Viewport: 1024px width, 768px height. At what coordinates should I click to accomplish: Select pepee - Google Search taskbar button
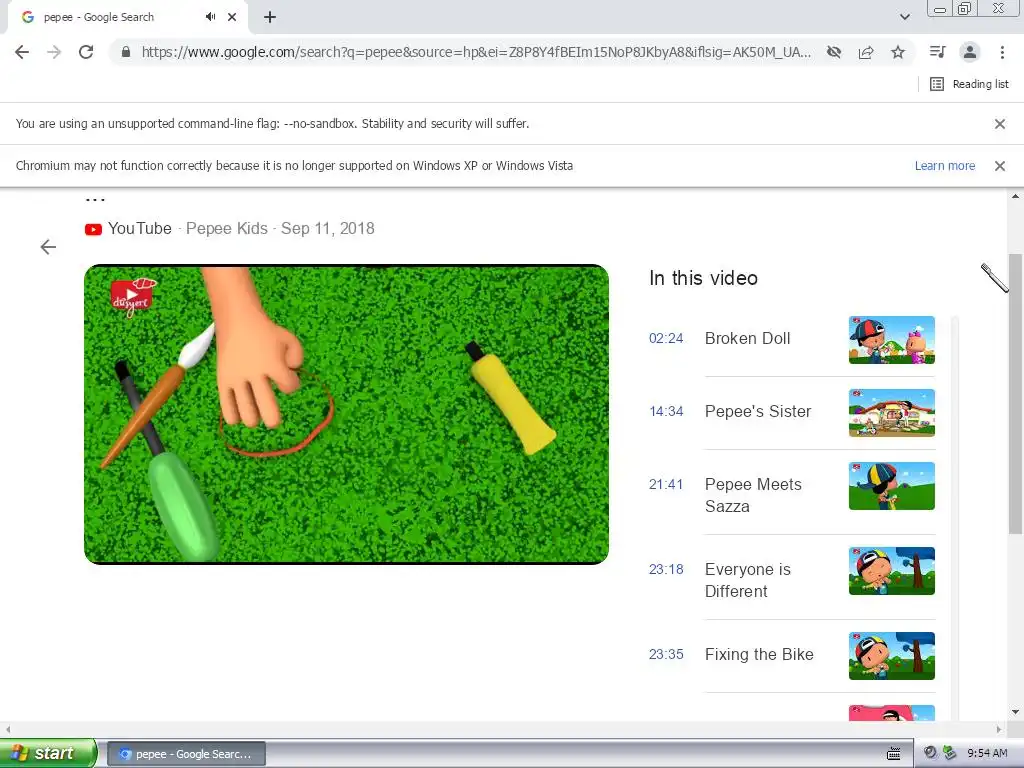186,754
